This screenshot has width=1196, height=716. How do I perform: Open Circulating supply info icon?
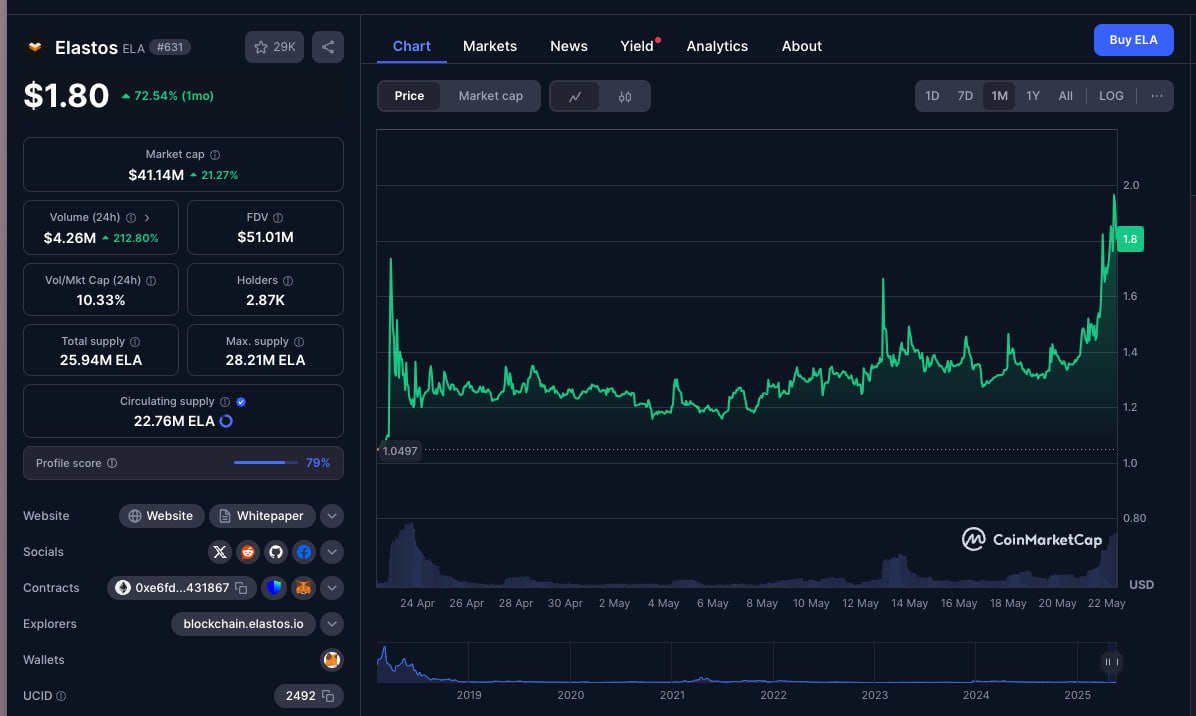pyautogui.click(x=225, y=402)
